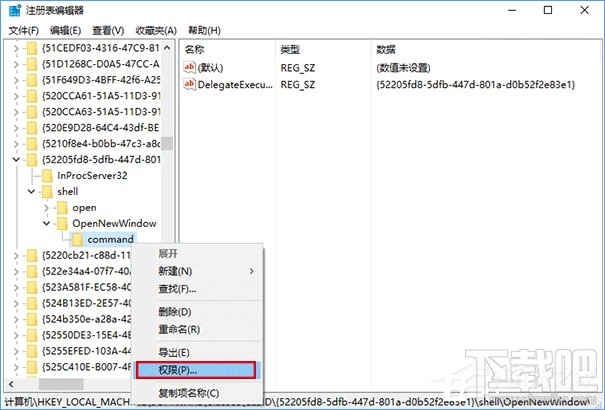Click the open key folder icon
The image size is (605, 410).
click(x=62, y=208)
